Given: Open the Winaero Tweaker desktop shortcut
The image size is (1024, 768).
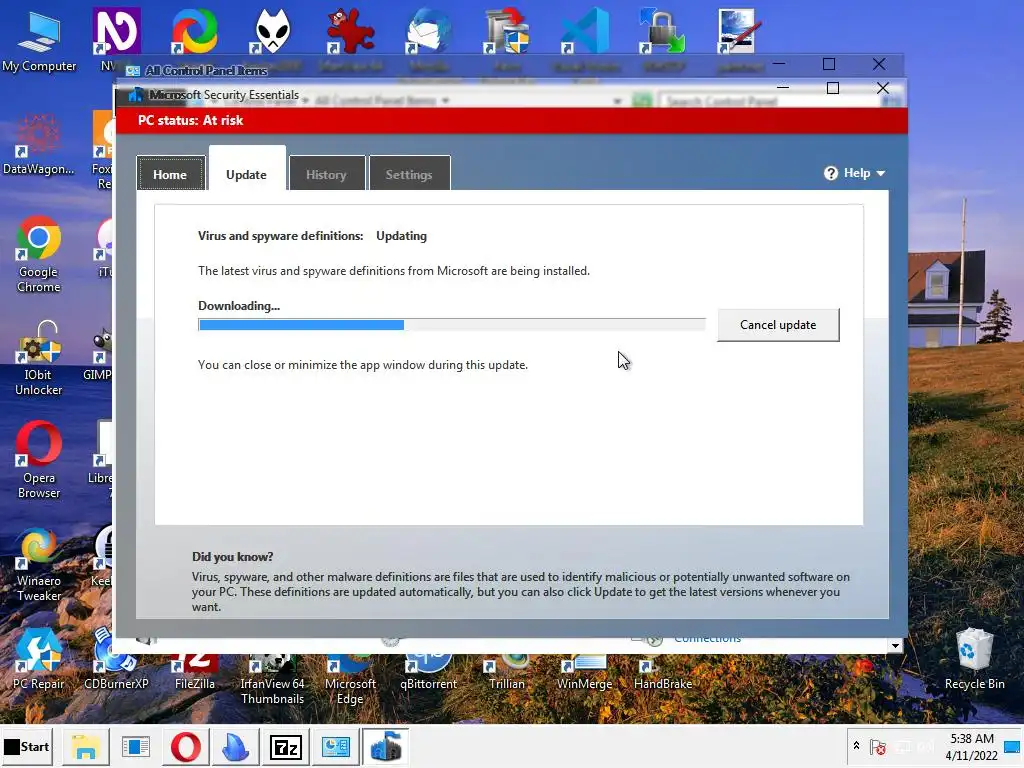Looking at the screenshot, I should click(39, 564).
